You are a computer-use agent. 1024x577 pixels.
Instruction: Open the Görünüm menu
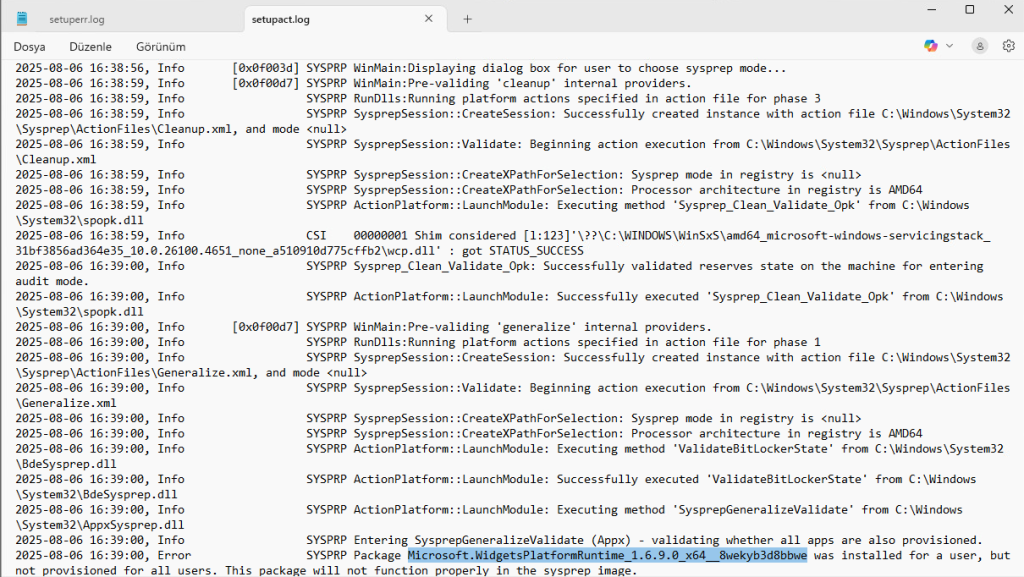(x=160, y=46)
